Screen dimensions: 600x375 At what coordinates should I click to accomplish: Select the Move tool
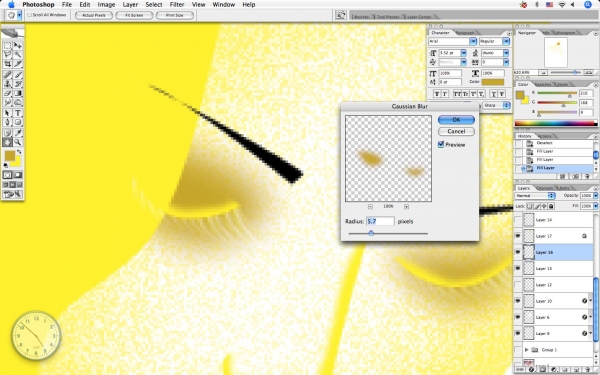pos(18,45)
